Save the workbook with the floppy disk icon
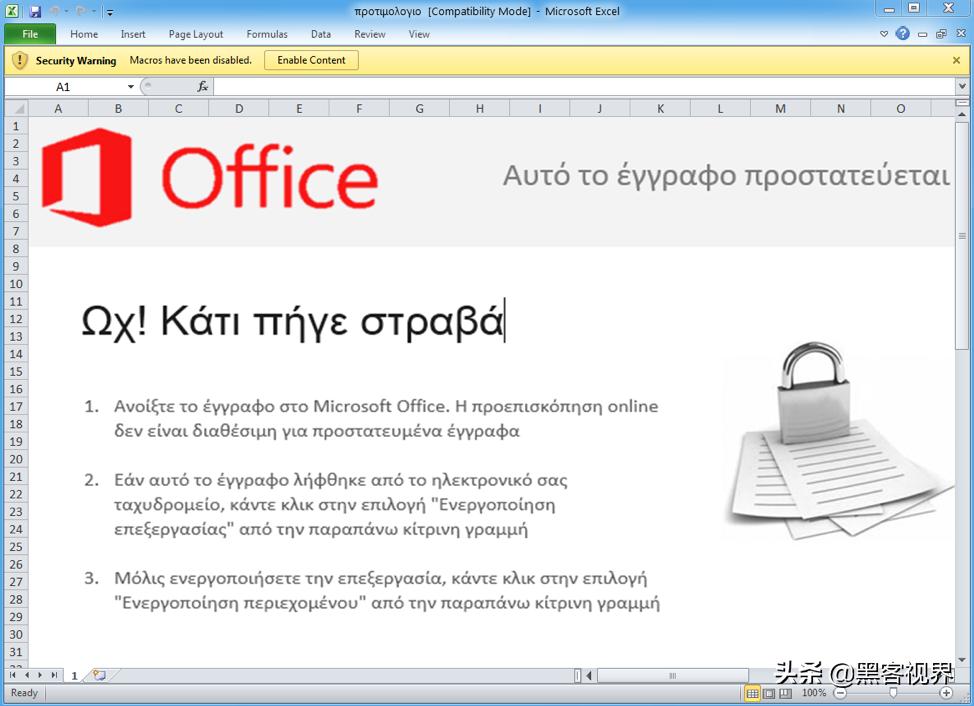 tap(35, 11)
